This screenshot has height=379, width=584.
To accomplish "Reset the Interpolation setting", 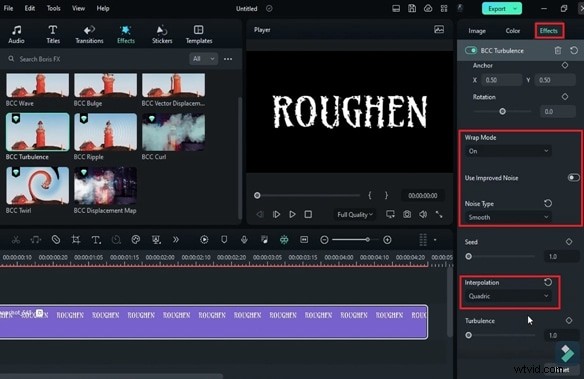I will tap(548, 282).
